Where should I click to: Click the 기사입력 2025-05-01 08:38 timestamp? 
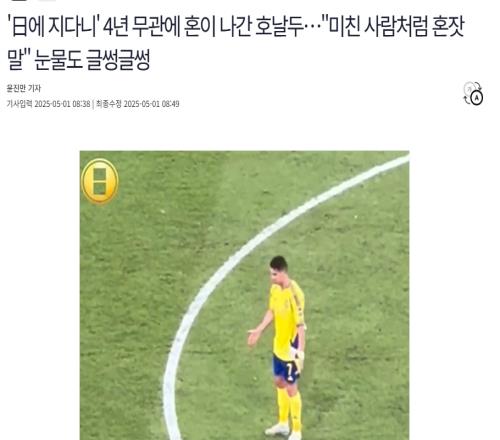click(49, 104)
